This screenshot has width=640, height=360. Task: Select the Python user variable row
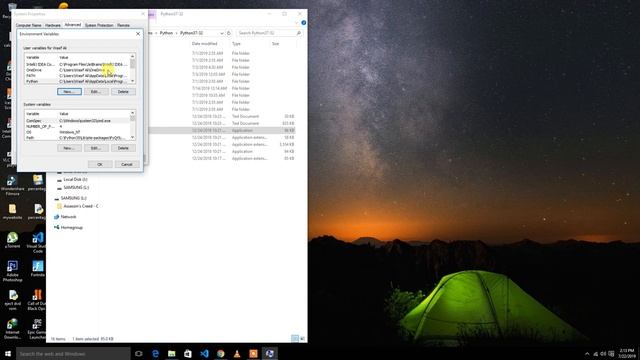[x=77, y=82]
